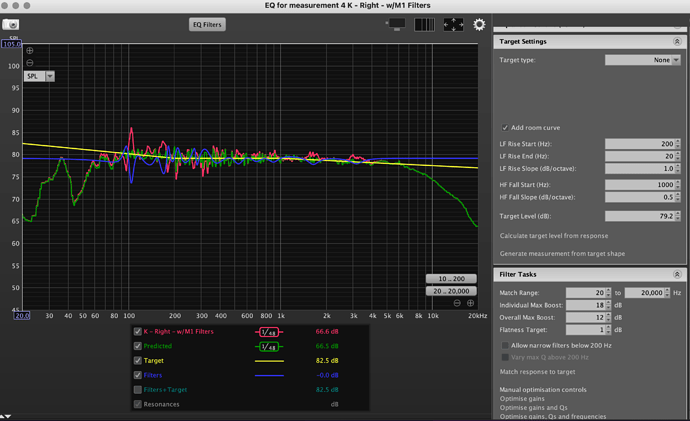The image size is (690, 421).
Task: Adjust HF Fall Slope stepper arrows
Action: 678,197
